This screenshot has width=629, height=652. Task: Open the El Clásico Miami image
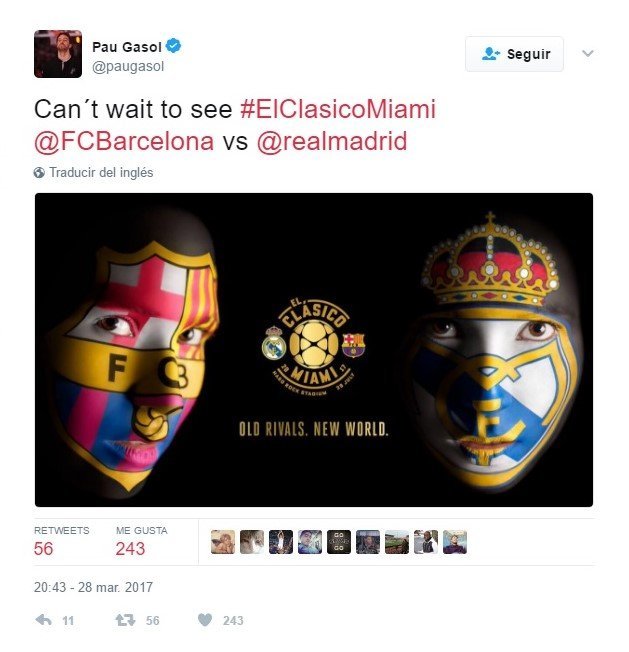[x=314, y=350]
